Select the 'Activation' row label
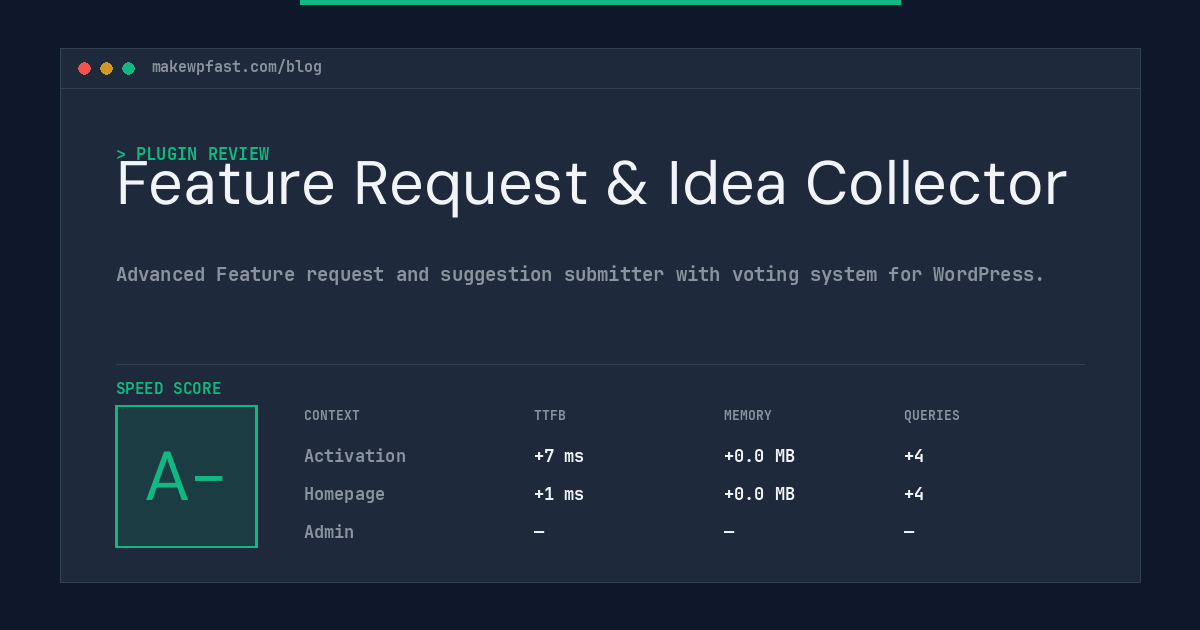The image size is (1200, 630). [x=355, y=456]
